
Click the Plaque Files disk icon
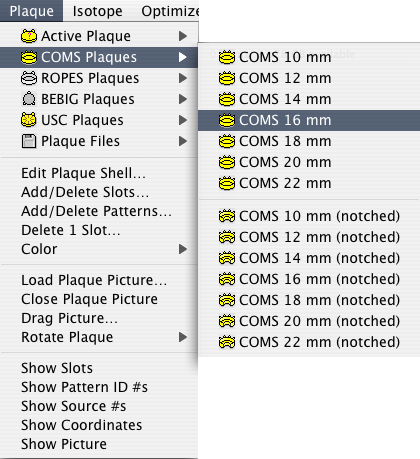[x=29, y=141]
